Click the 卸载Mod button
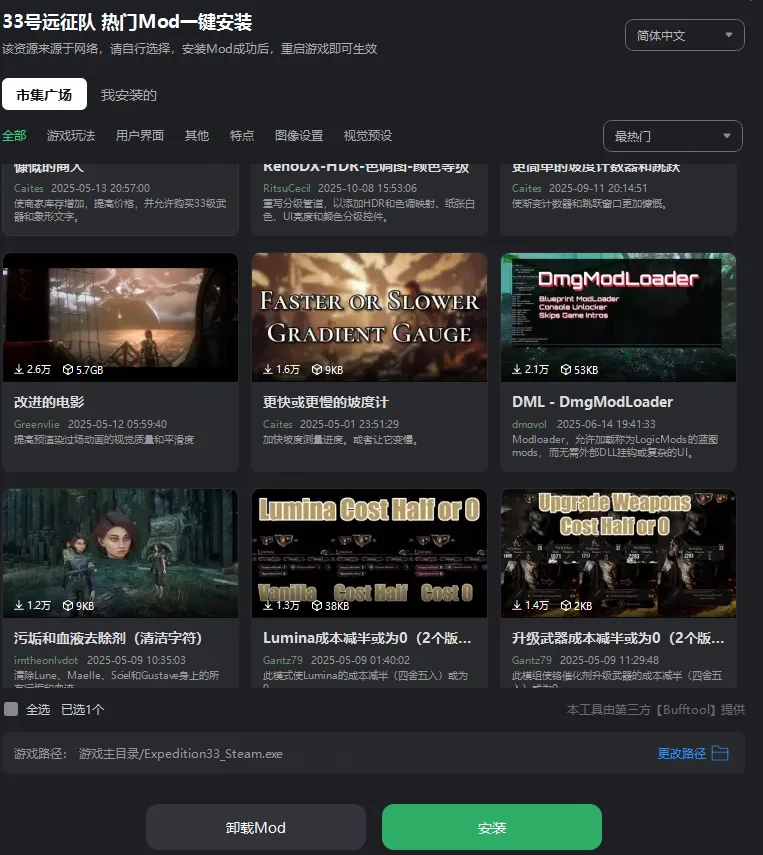 click(x=256, y=827)
